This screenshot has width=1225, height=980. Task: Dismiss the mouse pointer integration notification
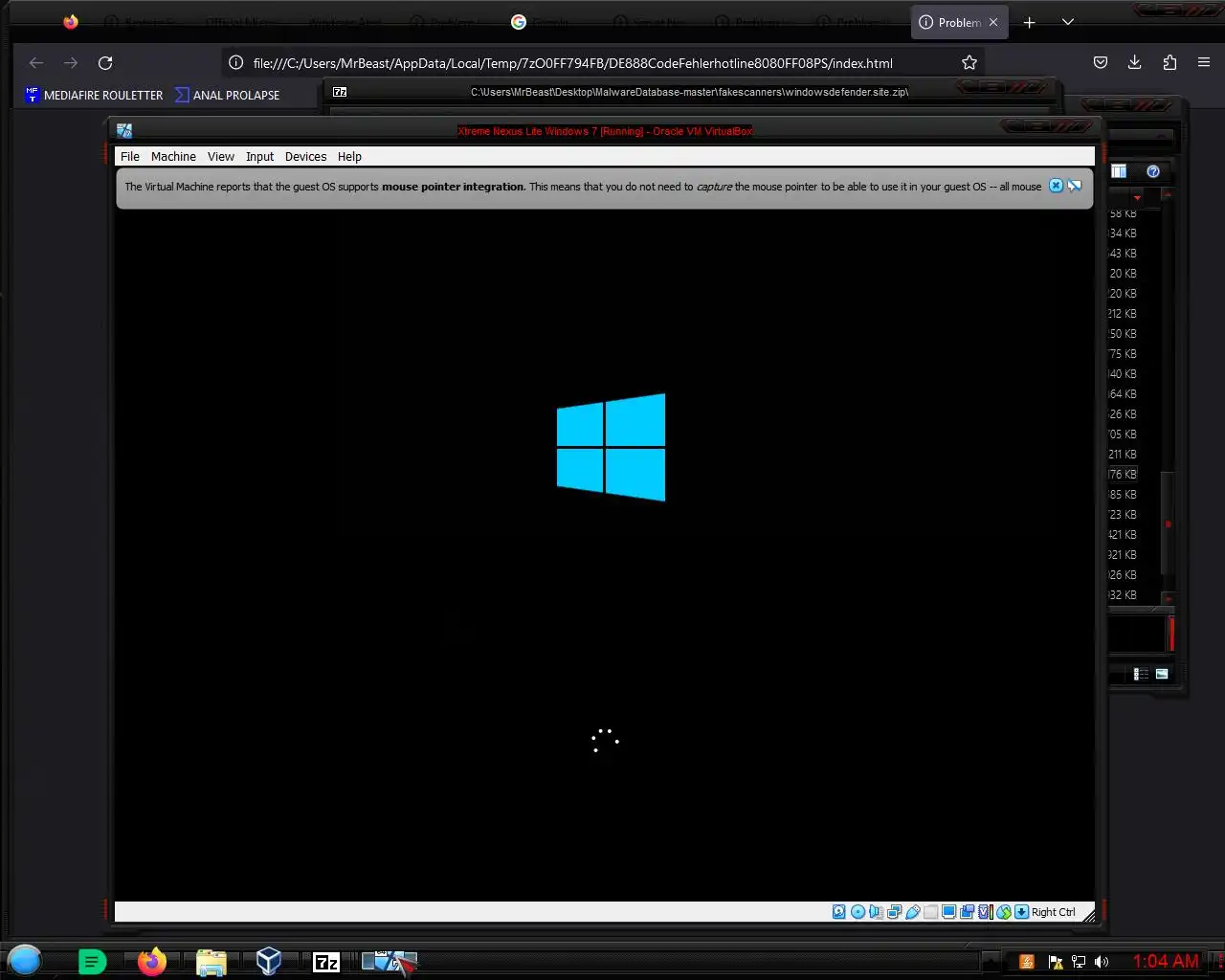(1056, 186)
